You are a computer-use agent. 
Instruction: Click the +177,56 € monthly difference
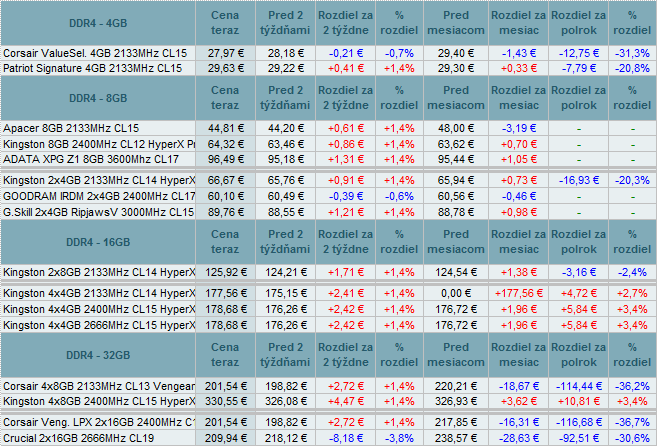(519, 293)
